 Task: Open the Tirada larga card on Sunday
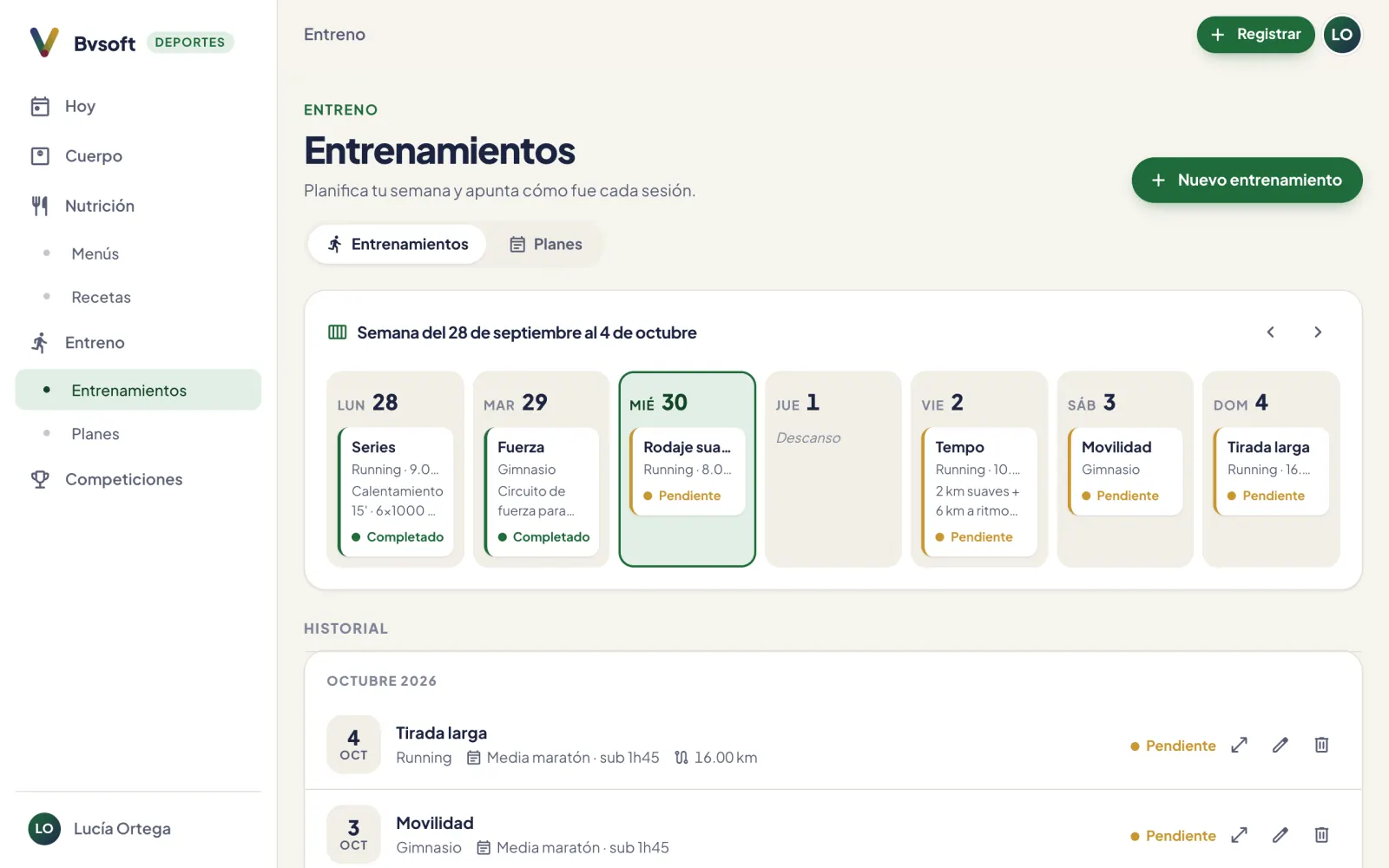[1271, 471]
